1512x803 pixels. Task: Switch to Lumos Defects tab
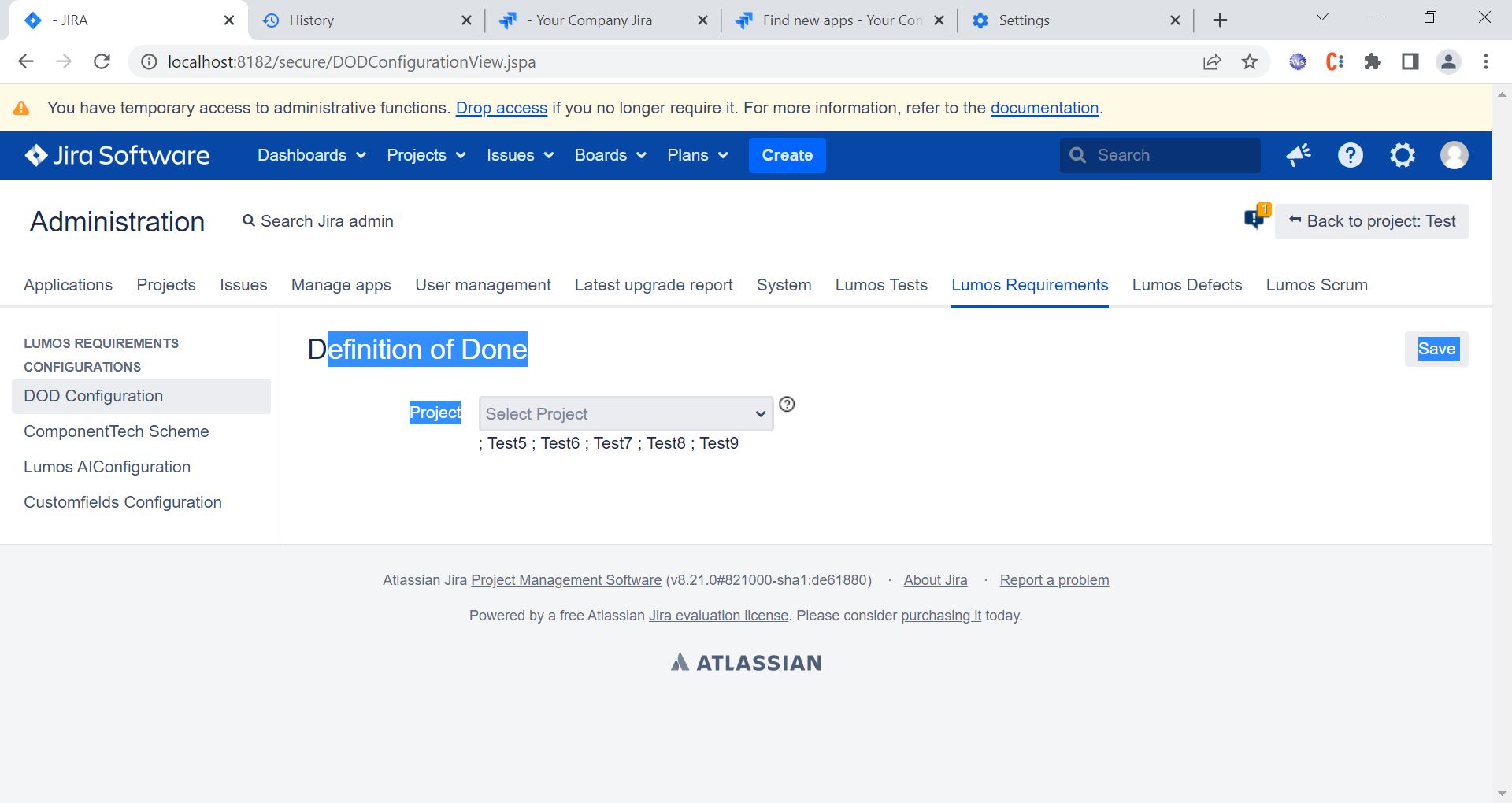pyautogui.click(x=1187, y=285)
